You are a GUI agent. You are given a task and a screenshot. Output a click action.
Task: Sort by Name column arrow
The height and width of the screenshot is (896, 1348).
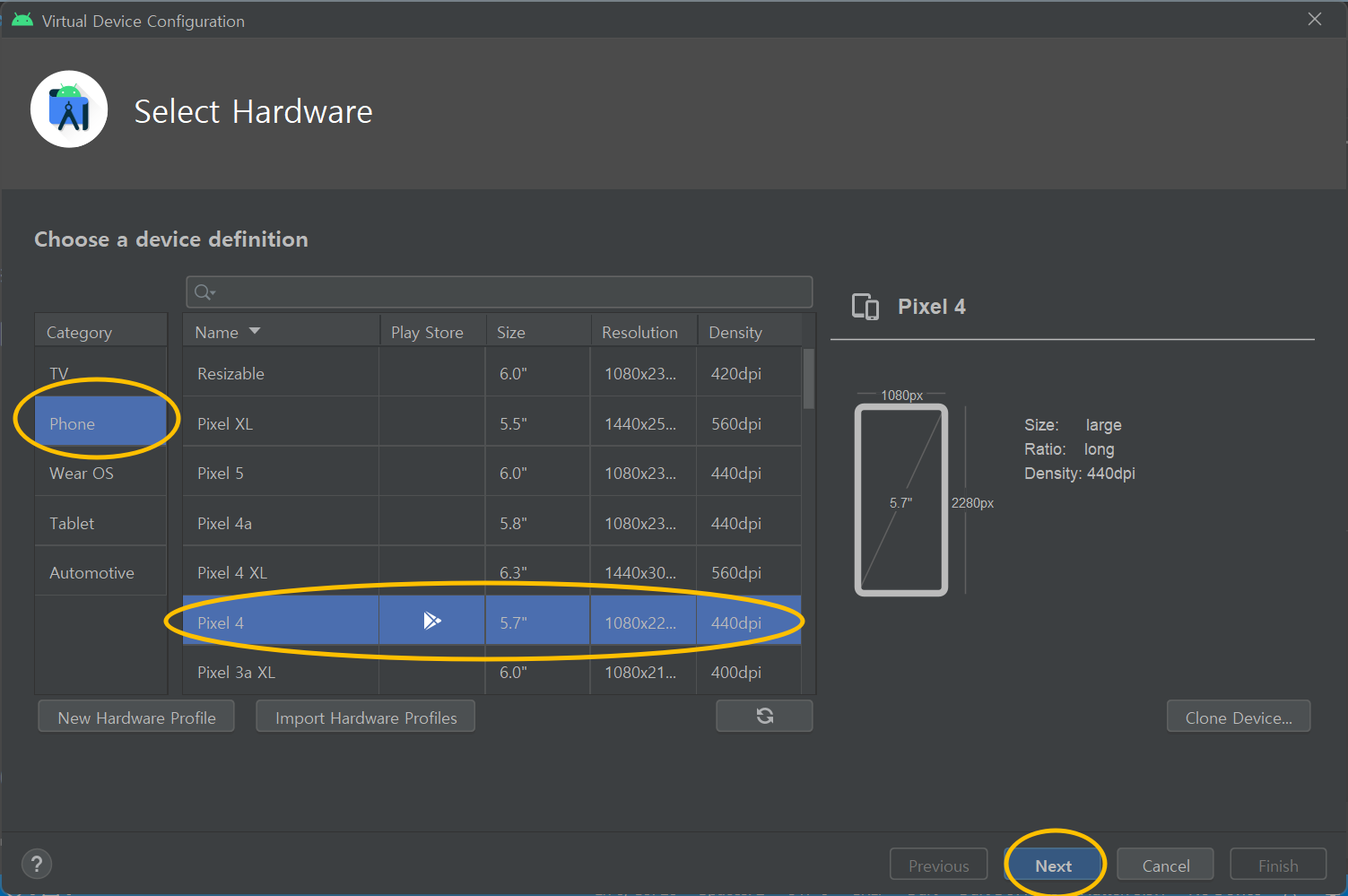tap(255, 331)
